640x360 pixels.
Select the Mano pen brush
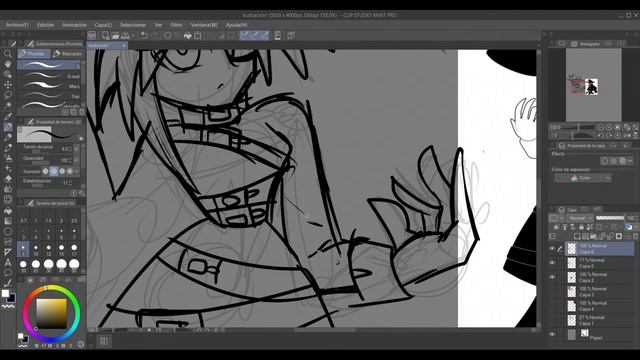pyautogui.click(x=49, y=86)
